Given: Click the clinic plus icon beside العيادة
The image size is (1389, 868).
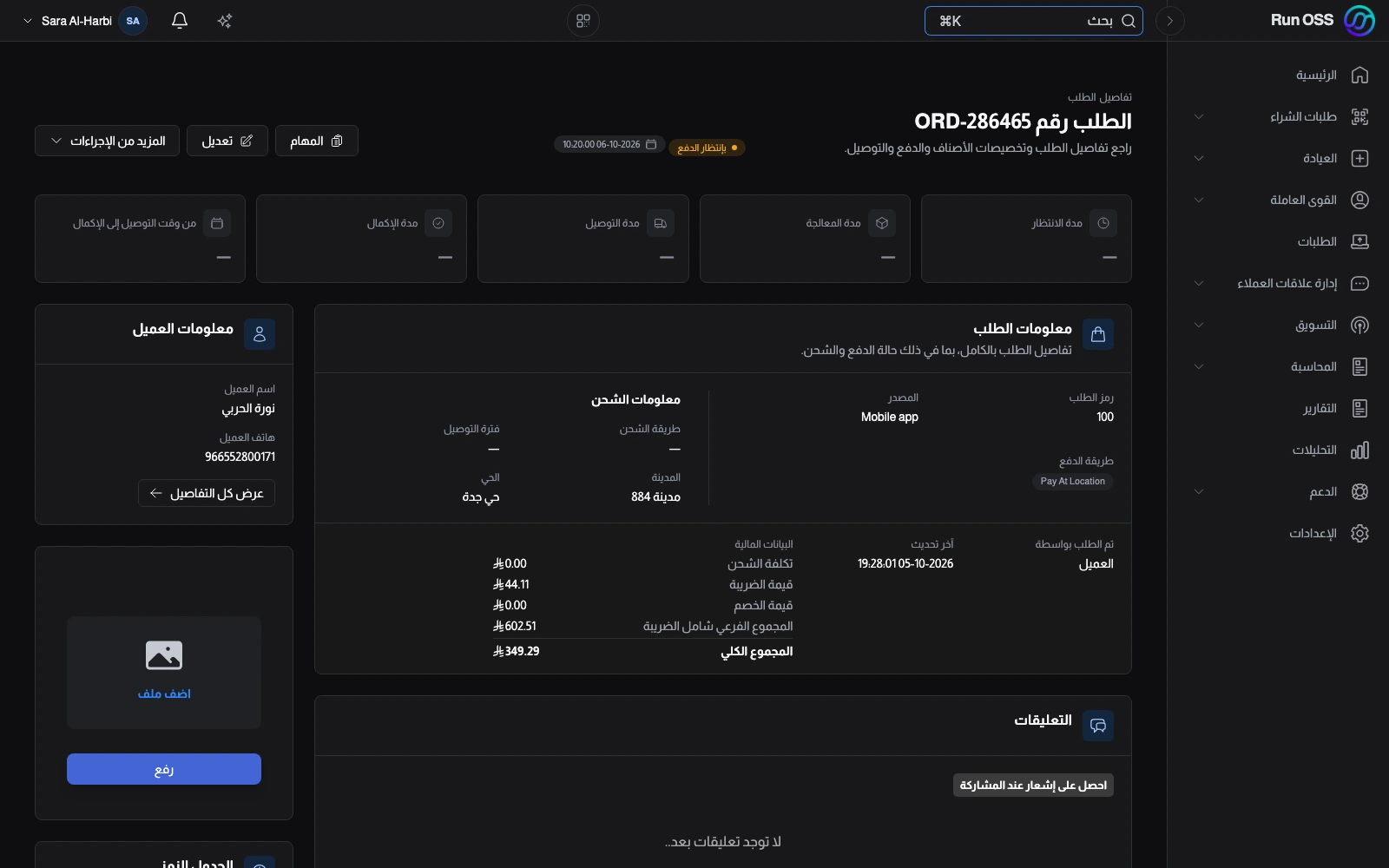Looking at the screenshot, I should click(1359, 158).
